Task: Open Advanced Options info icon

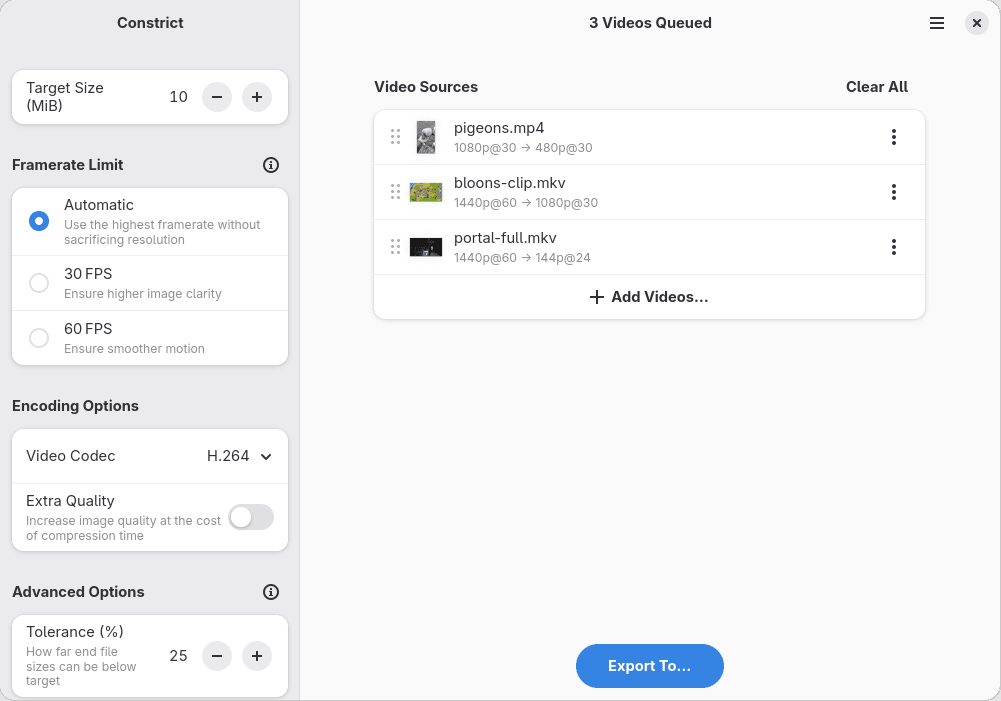Action: (x=271, y=592)
